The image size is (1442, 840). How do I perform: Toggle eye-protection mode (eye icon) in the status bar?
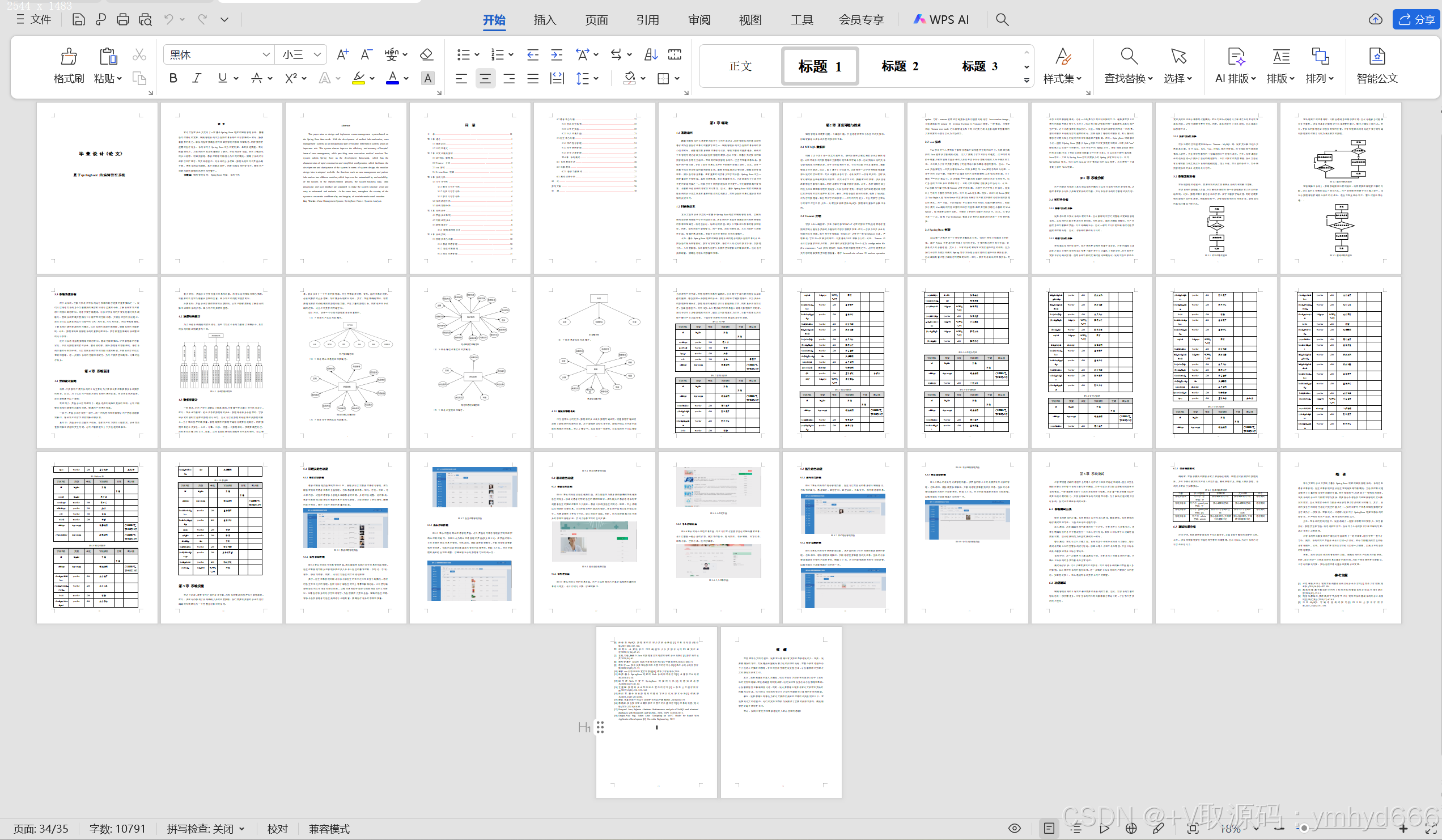(x=1015, y=828)
